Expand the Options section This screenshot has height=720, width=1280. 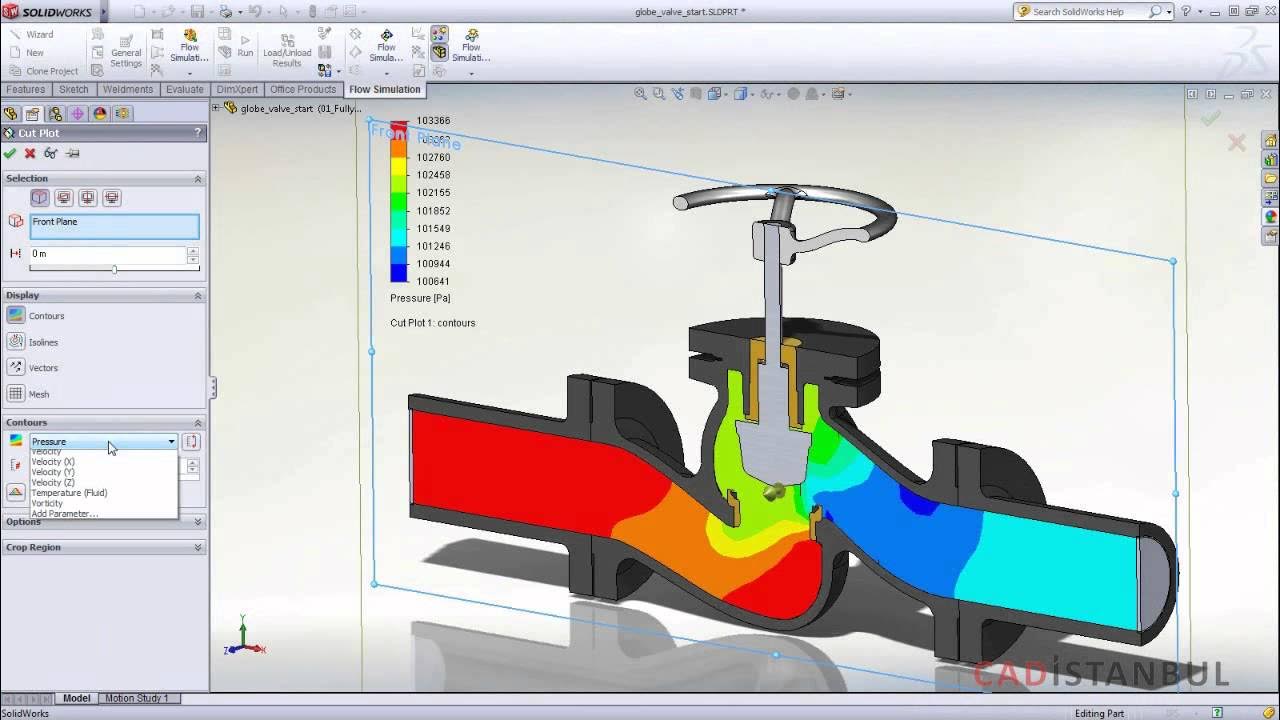coord(197,521)
